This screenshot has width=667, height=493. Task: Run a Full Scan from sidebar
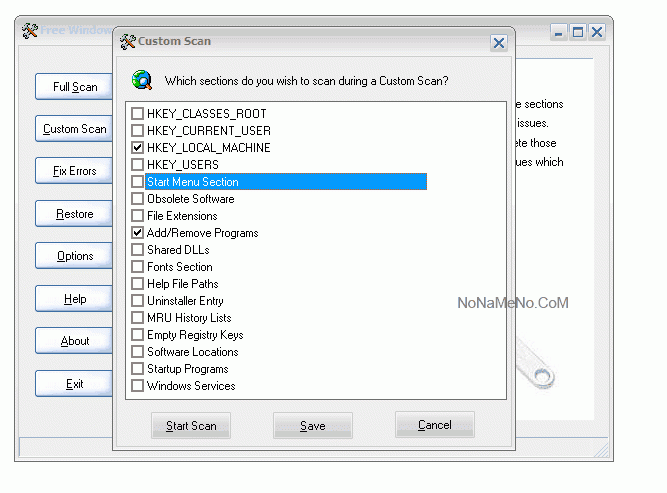(x=75, y=87)
